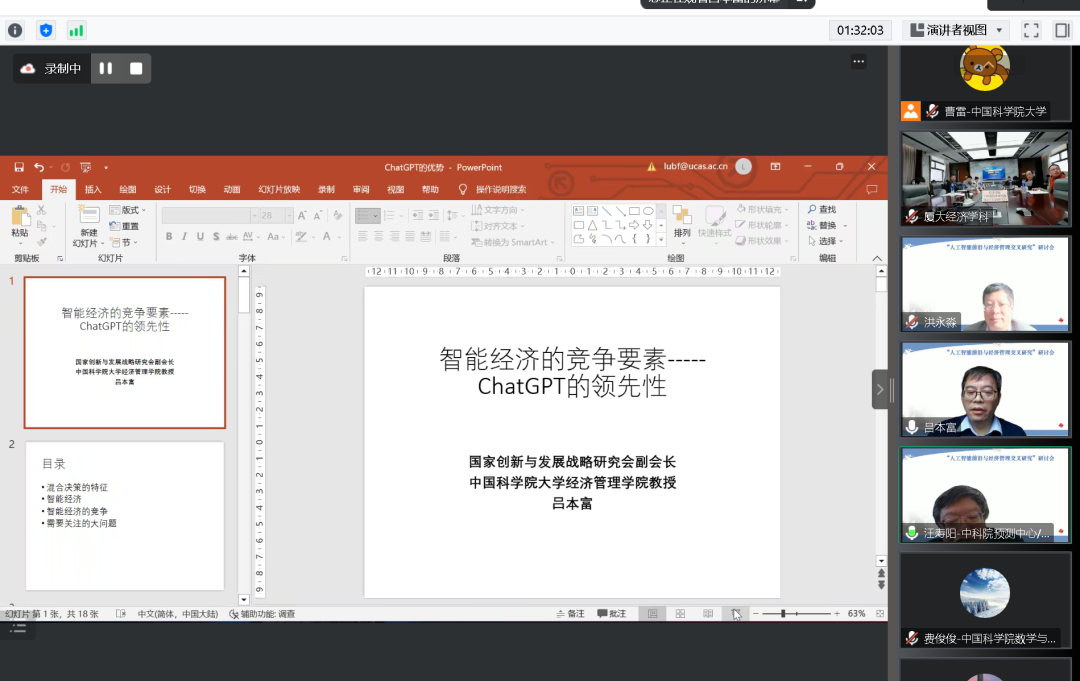The height and width of the screenshot is (681, 1080).
Task: Pause the meeting recording
Action: tap(106, 69)
